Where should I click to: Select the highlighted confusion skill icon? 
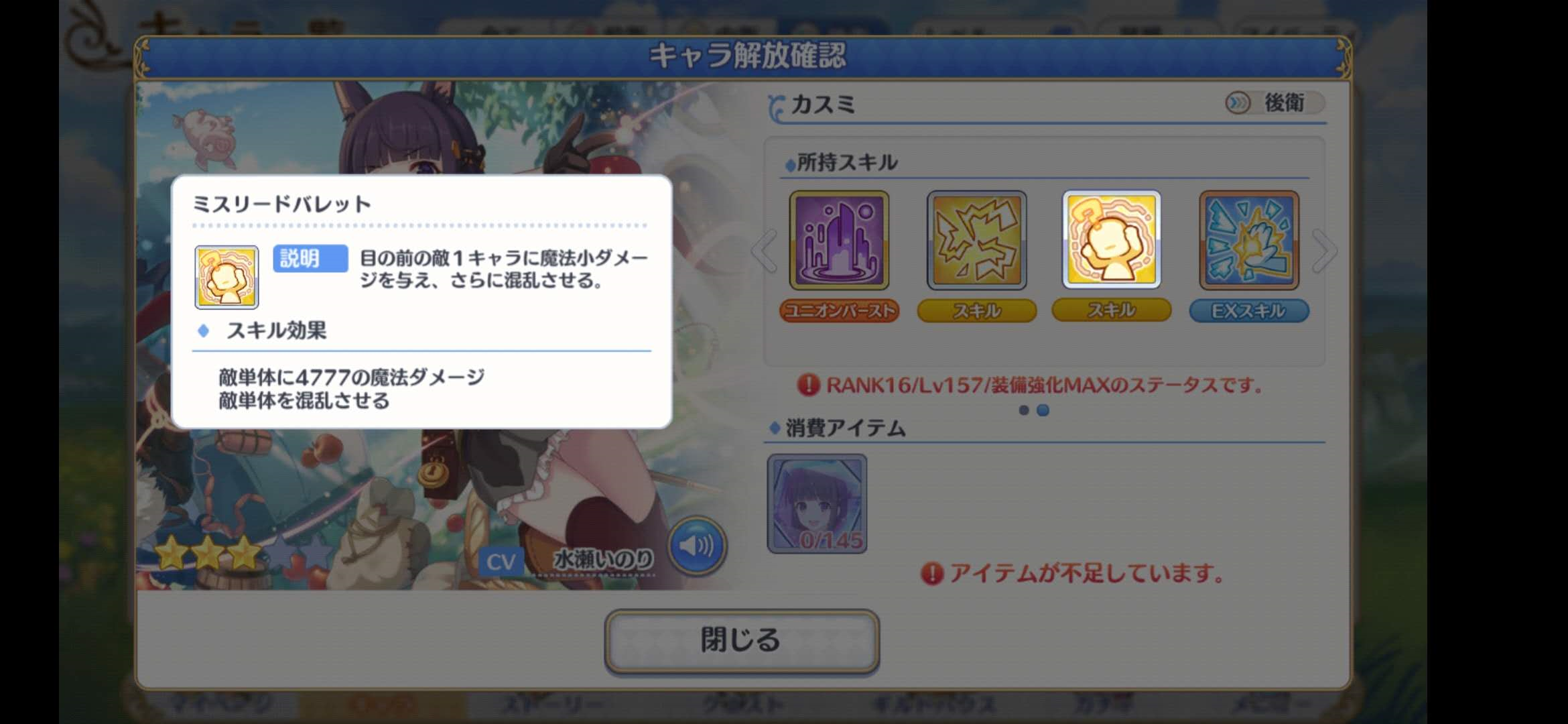(1112, 240)
